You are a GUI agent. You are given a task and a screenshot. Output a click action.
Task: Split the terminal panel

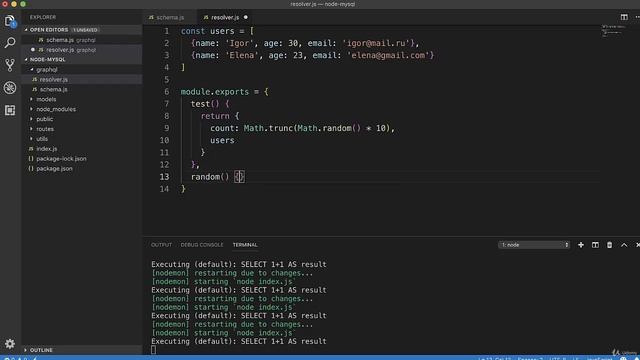595,245
